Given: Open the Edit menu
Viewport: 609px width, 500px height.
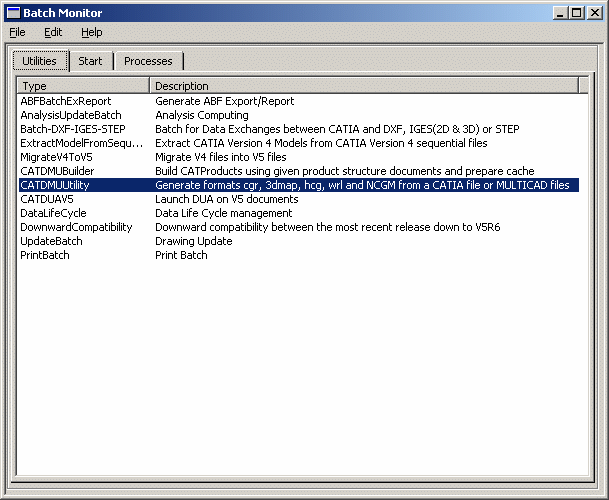Looking at the screenshot, I should 53,32.
